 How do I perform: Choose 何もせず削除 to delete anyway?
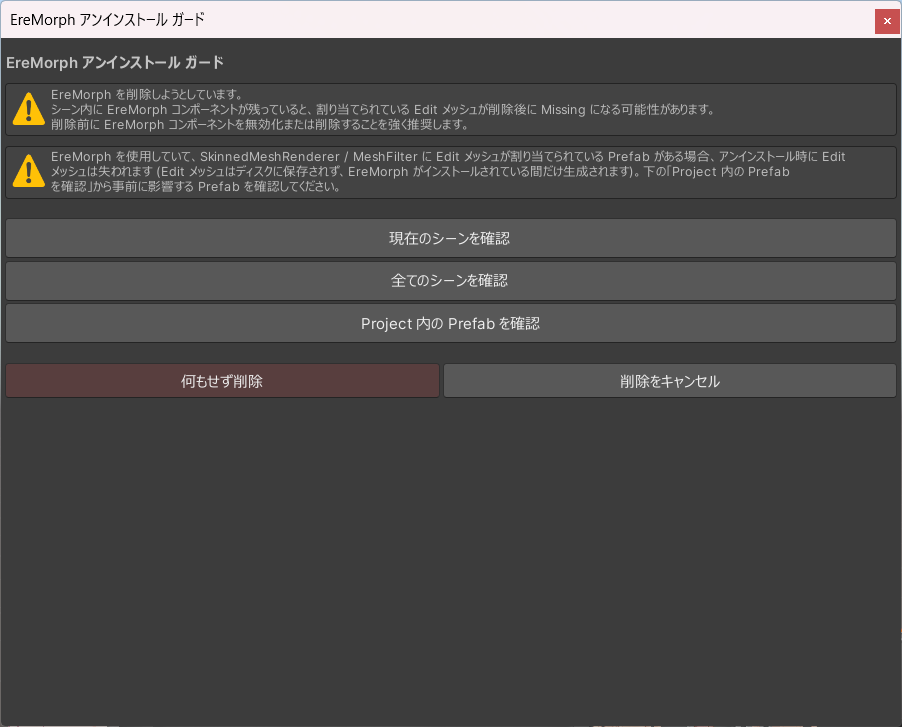coord(222,381)
